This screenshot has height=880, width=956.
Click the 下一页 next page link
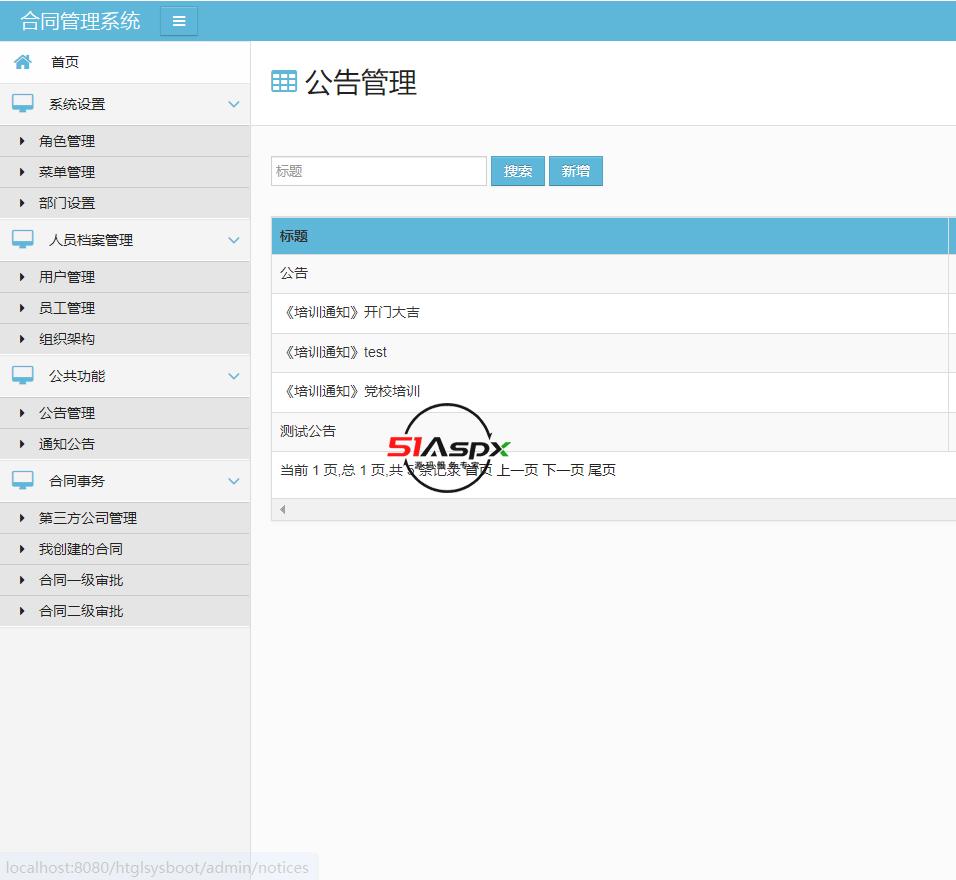coord(563,470)
